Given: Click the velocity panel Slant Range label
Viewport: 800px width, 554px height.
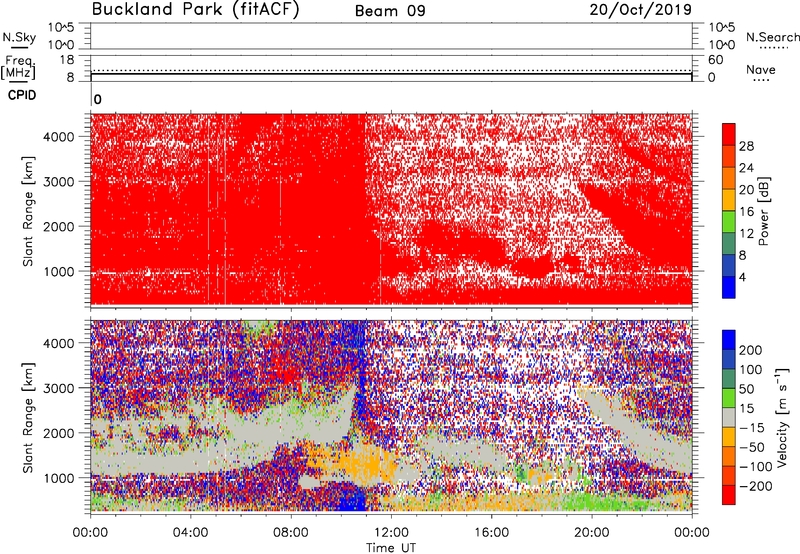Looking at the screenshot, I should 28,418.
